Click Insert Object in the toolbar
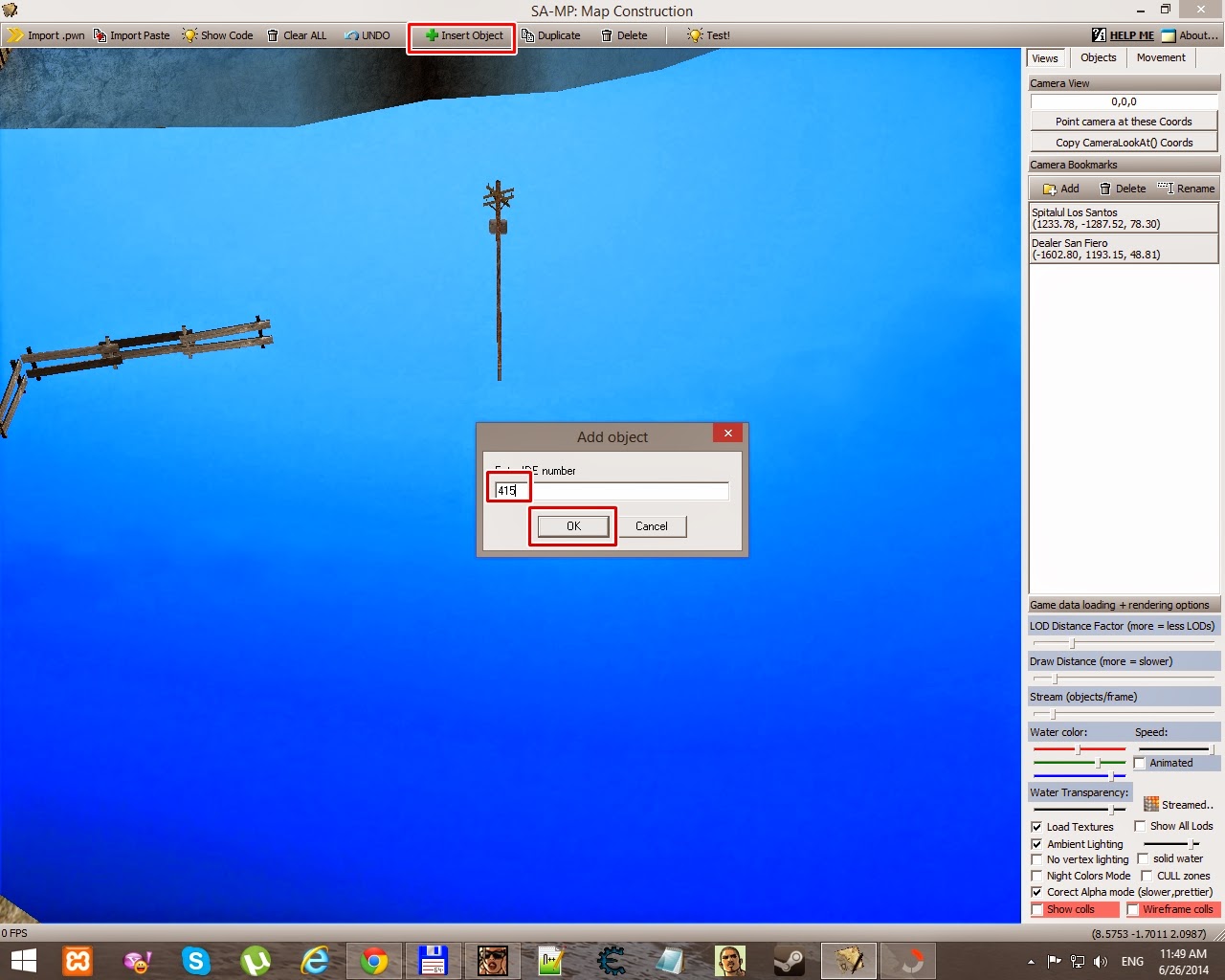Image resolution: width=1225 pixels, height=980 pixels. pos(463,35)
